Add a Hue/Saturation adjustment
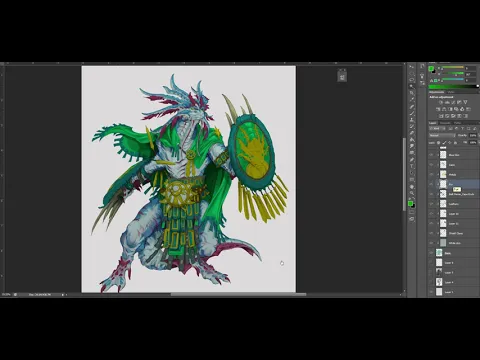Image resolution: width=480 pixels, height=360 pixels. point(438,109)
